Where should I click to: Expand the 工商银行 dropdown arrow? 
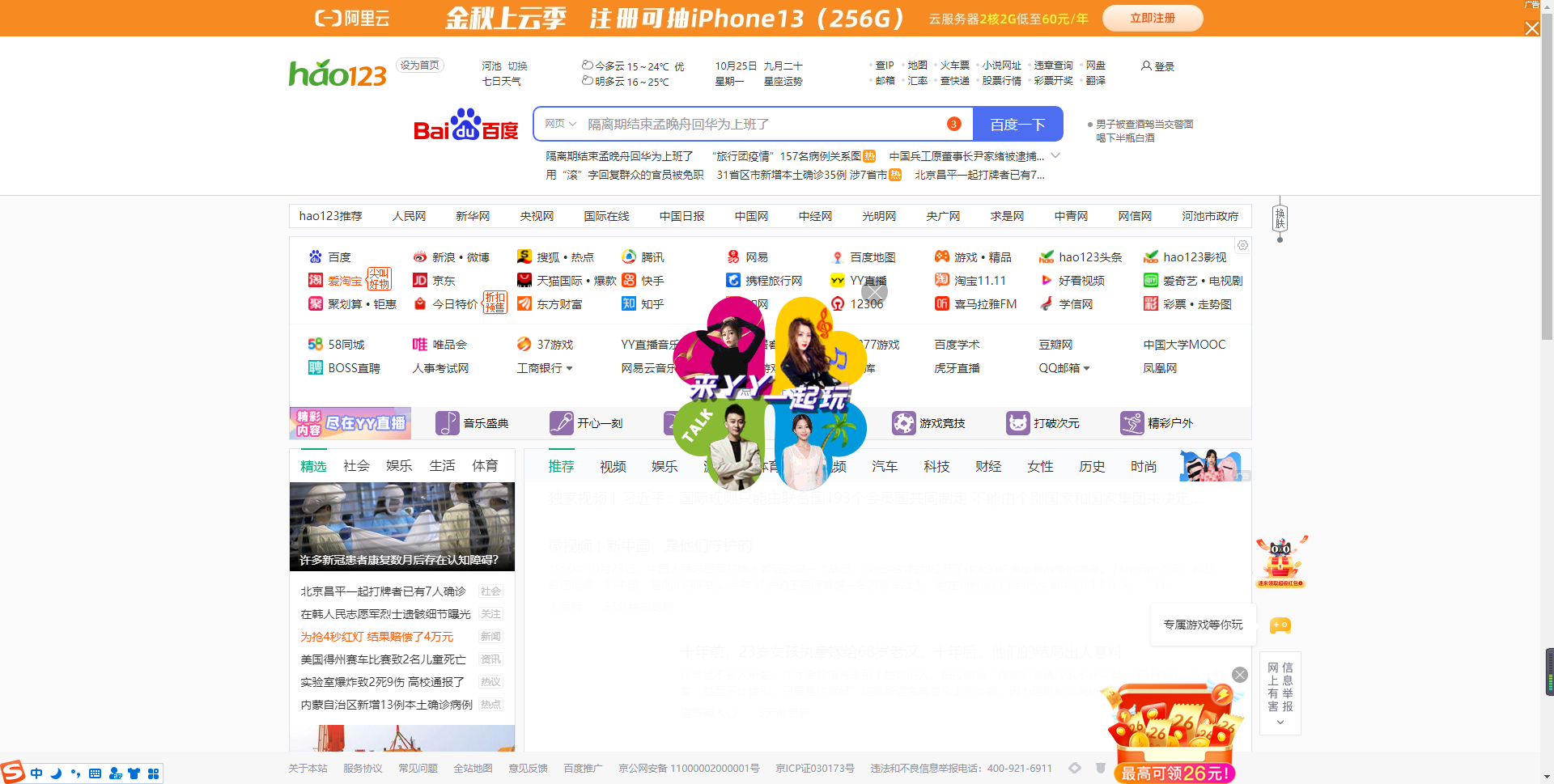[569, 368]
